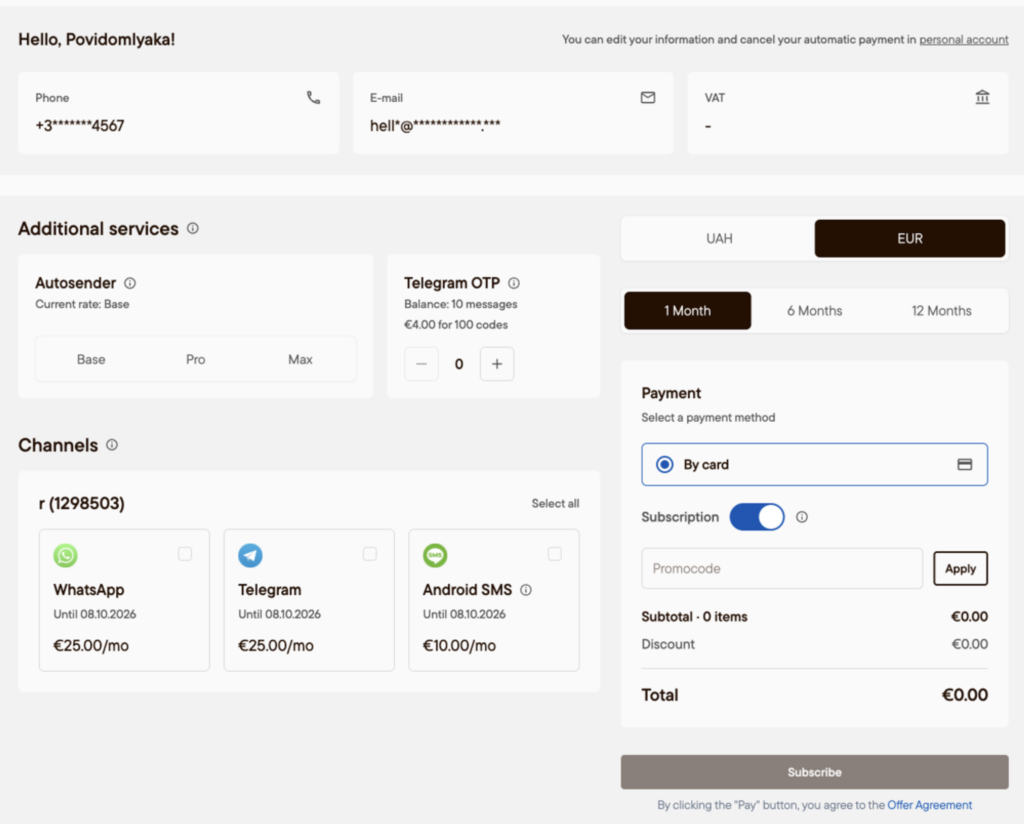Select By card payment radio button
The image size is (1024, 824).
665,464
